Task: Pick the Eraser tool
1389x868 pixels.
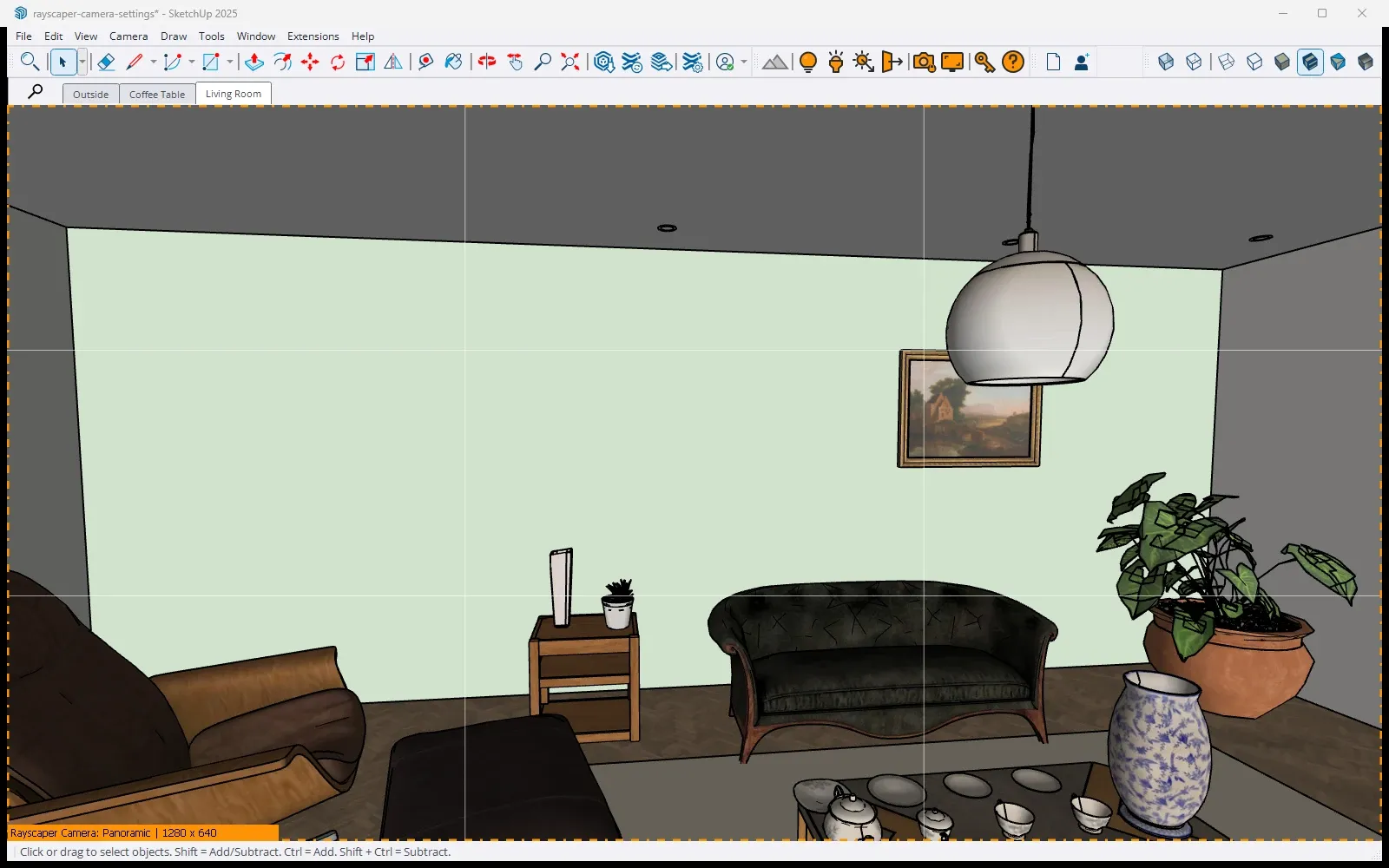Action: (x=106, y=62)
